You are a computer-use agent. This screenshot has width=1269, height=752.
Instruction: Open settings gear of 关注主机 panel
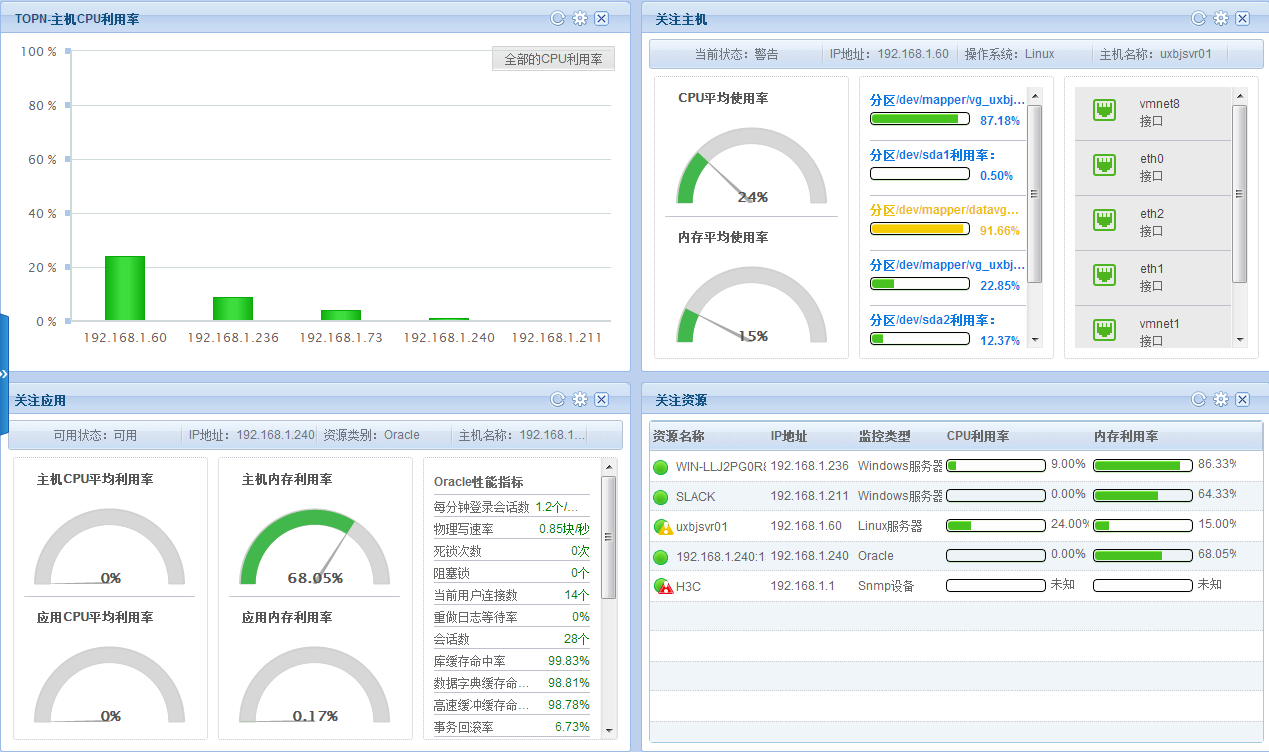point(1220,18)
